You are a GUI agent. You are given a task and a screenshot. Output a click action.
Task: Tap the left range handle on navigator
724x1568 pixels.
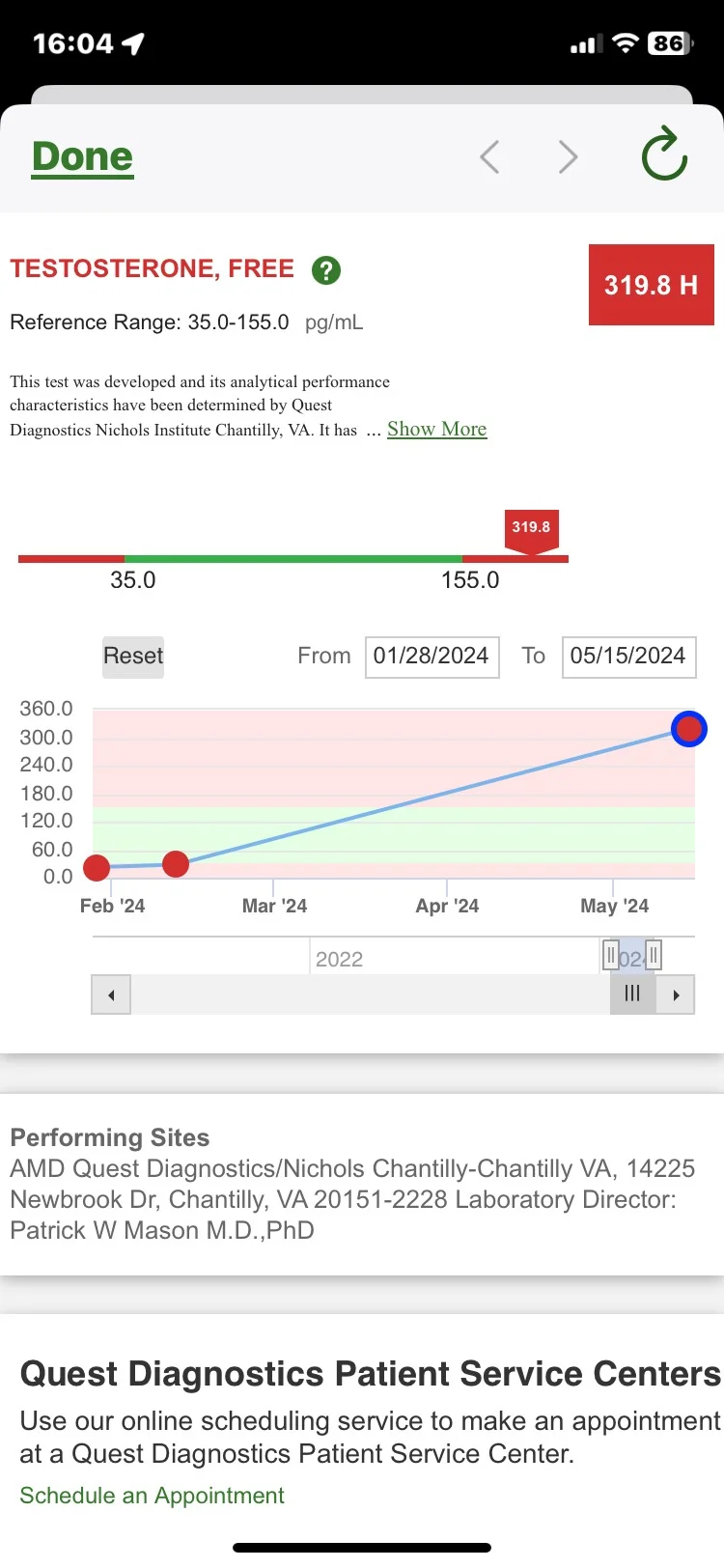pyautogui.click(x=610, y=956)
